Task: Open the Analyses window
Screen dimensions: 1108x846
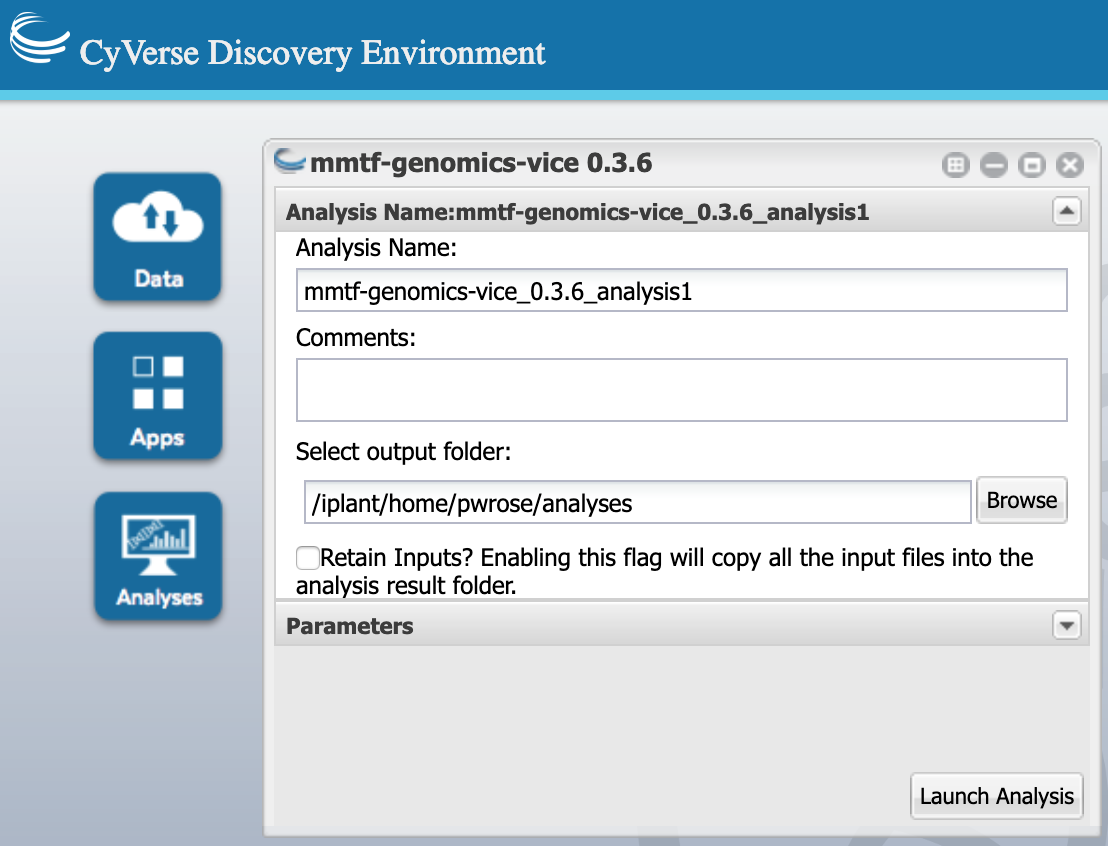Action: (158, 556)
